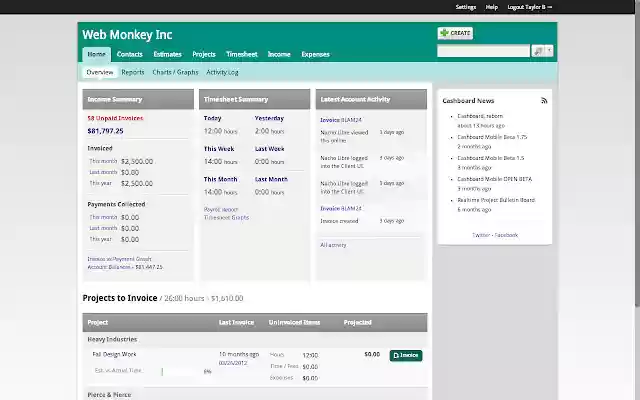Open the Fall Design Work project
Image resolution: width=640 pixels, height=400 pixels.
tap(114, 354)
